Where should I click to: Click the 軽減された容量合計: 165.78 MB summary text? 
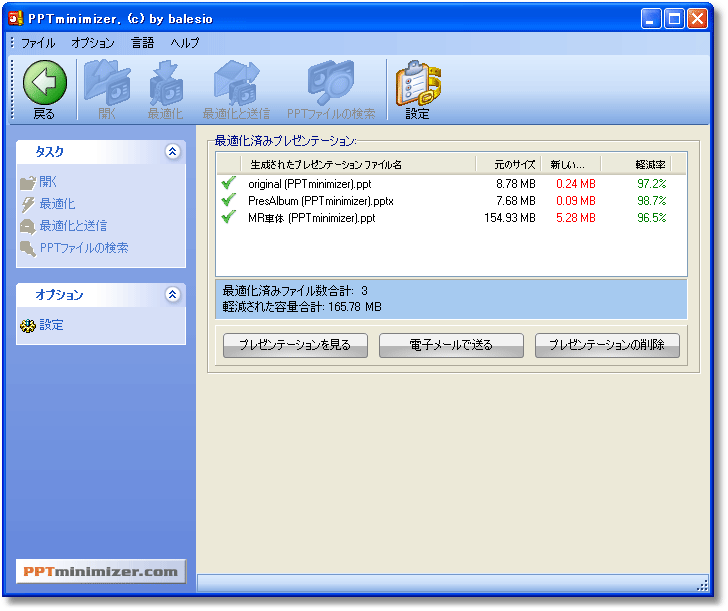[x=302, y=307]
